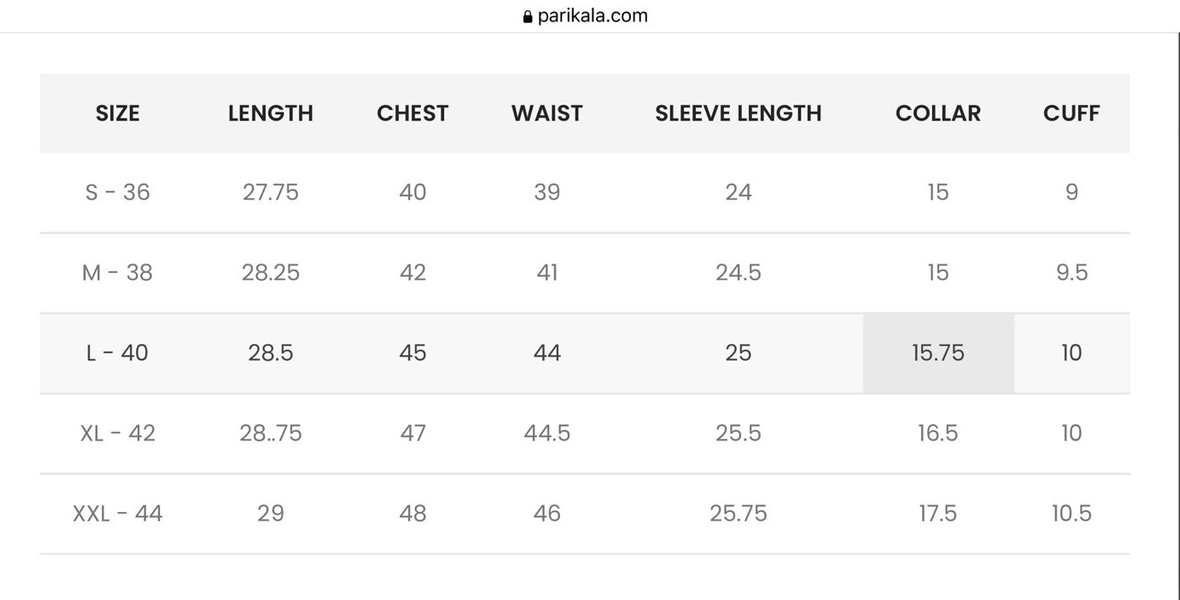Screen dimensions: 1180x600
Task: Click the lock icon beside parikala.com
Action: tap(528, 17)
